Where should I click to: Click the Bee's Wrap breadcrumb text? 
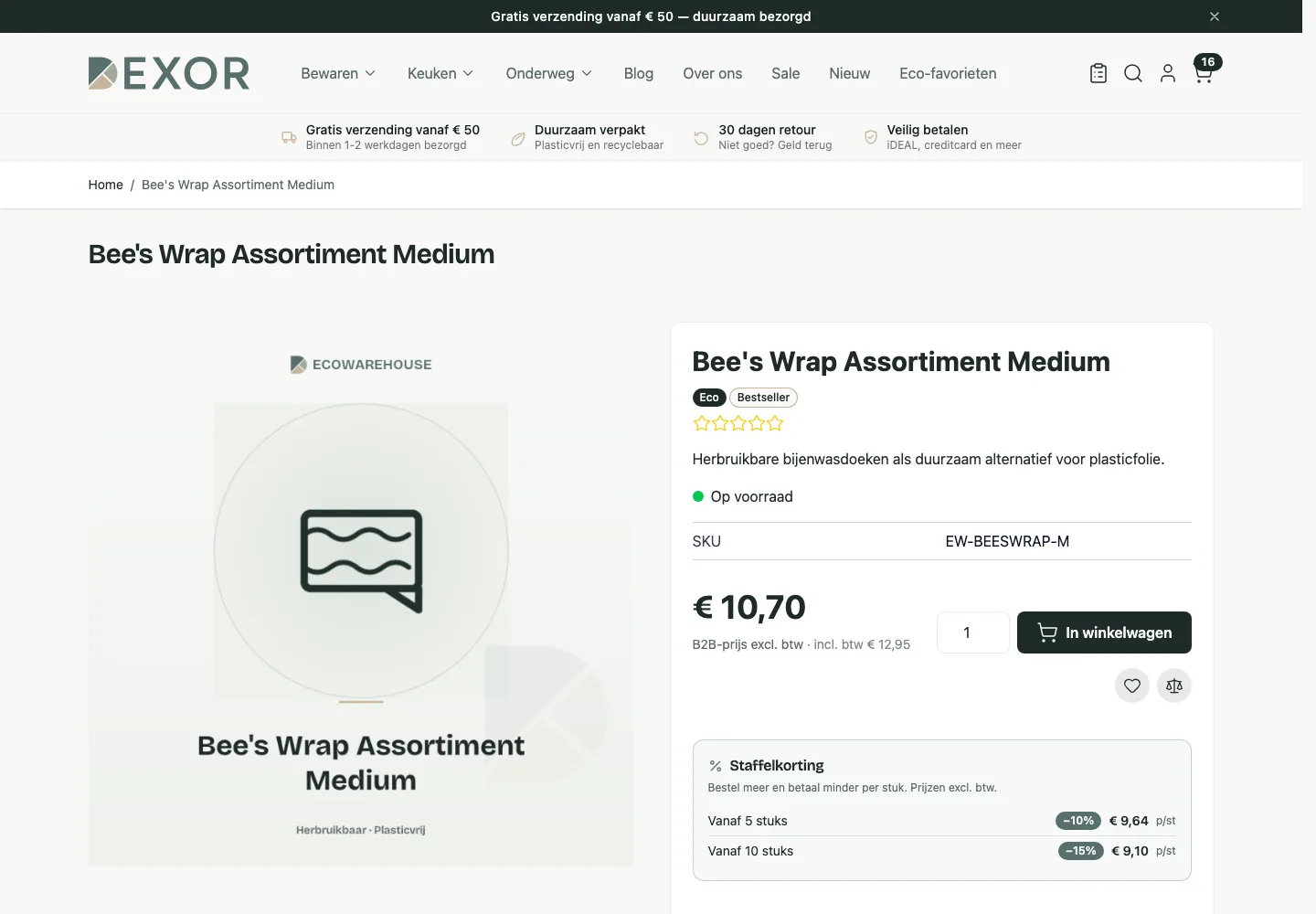(x=238, y=185)
